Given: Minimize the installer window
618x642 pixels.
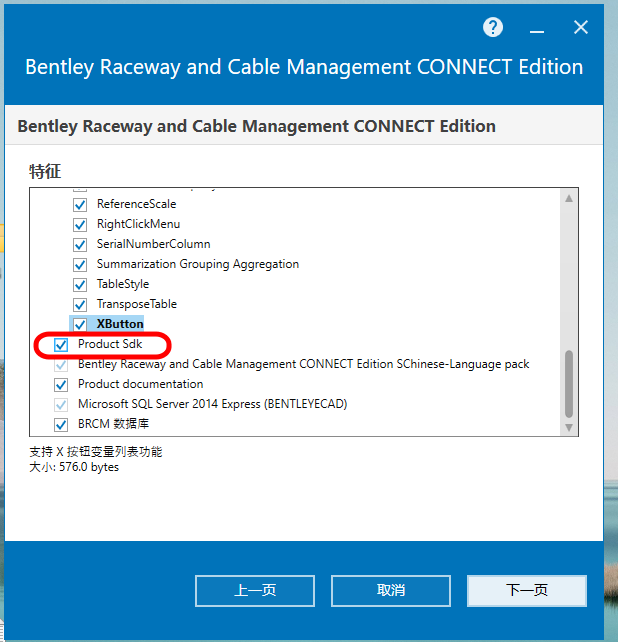Looking at the screenshot, I should tap(537, 28).
